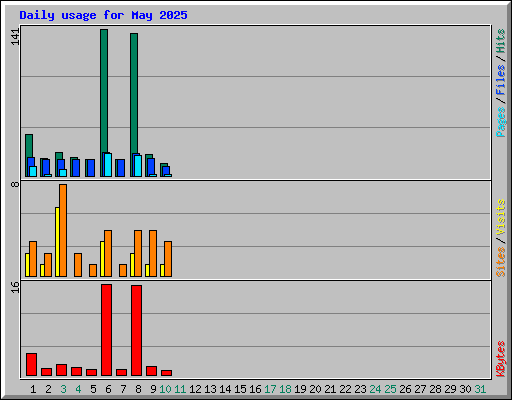Click the yellow Visits bar for day 3
This screenshot has height=400, width=512.
(57, 242)
